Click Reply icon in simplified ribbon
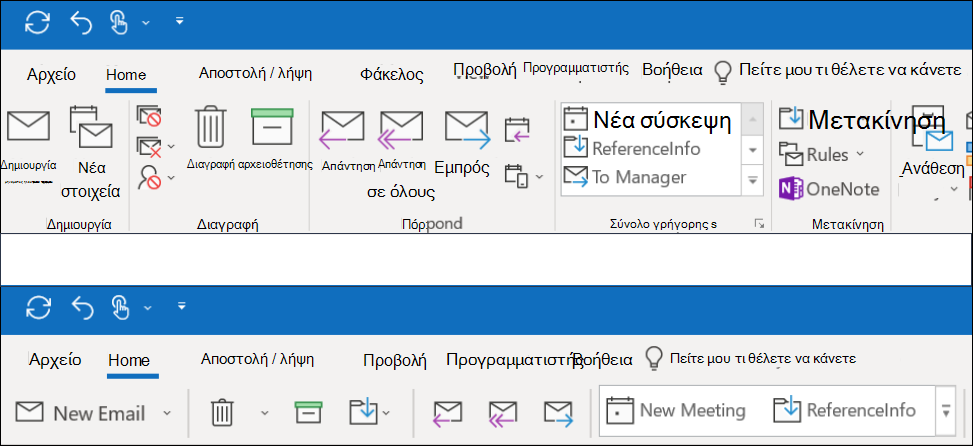973x446 pixels. click(447, 414)
